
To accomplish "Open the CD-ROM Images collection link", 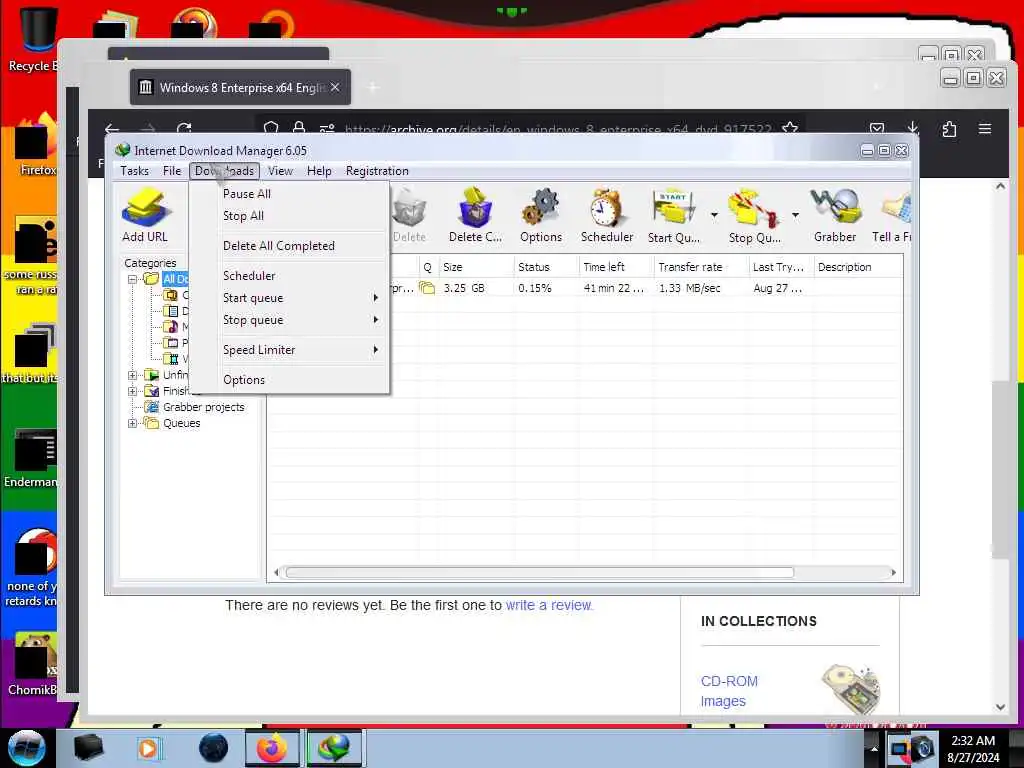I will point(729,691).
